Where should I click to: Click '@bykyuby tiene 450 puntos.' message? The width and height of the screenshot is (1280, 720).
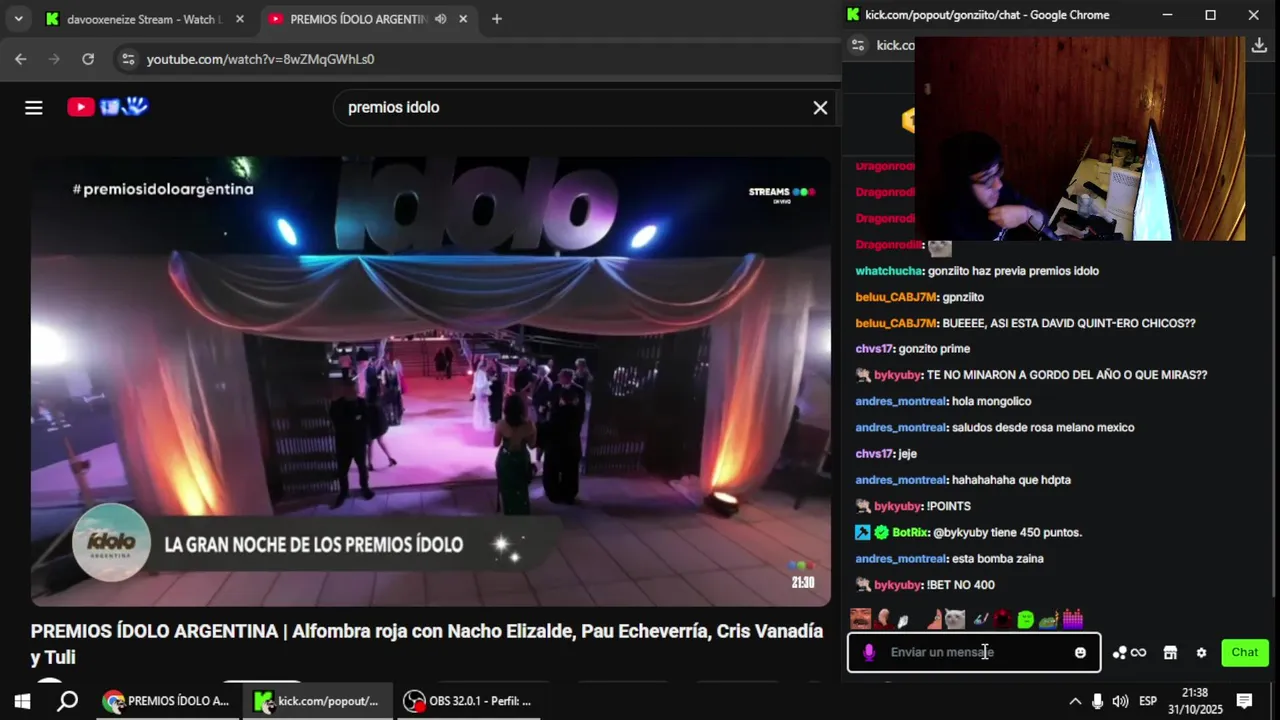(x=1007, y=533)
